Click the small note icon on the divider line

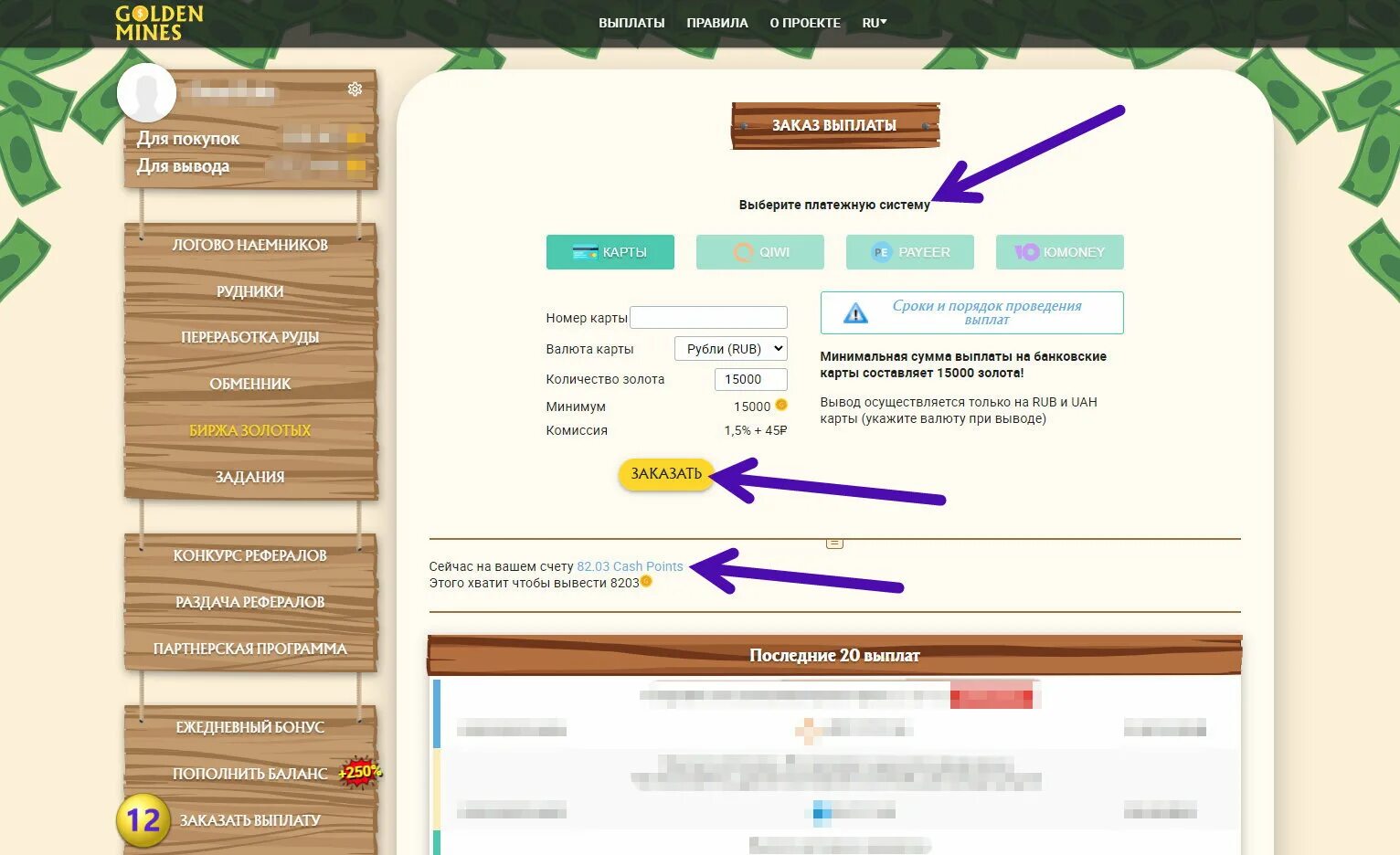(x=834, y=543)
